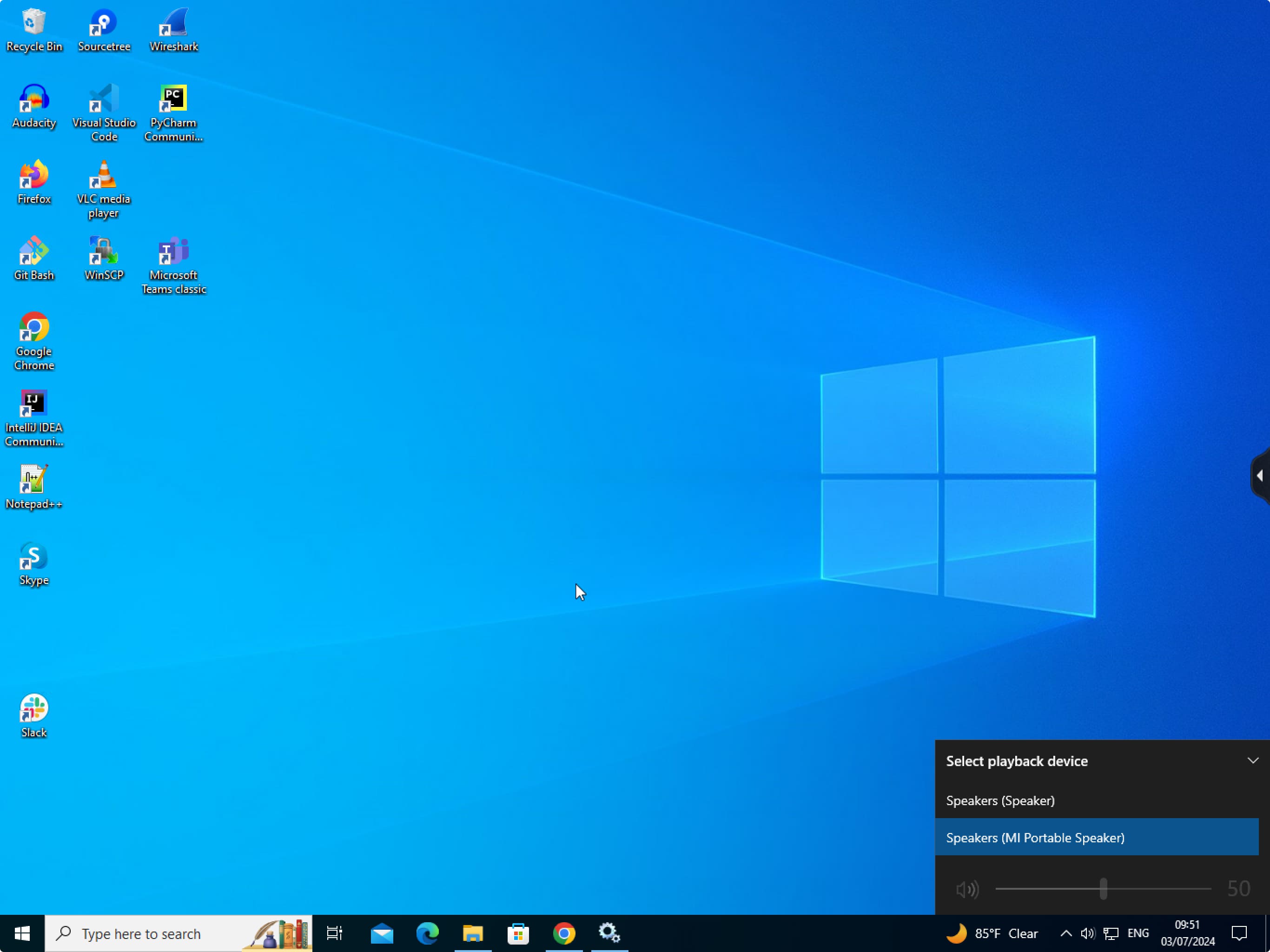Screen dimensions: 1270x952
Task: Open the clock showing 09:51 03/07/2024
Action: point(1188,933)
